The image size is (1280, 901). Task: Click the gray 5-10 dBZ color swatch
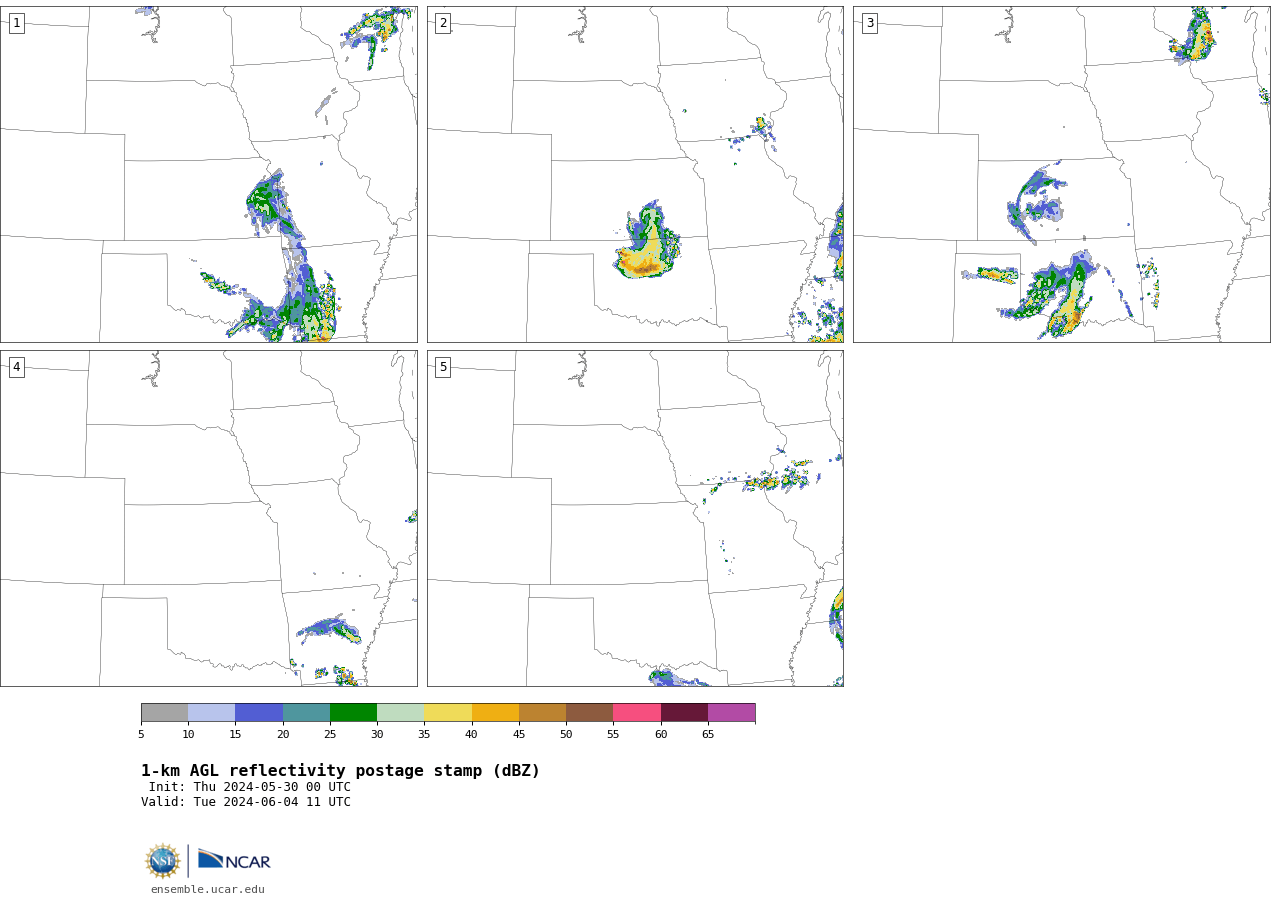164,713
